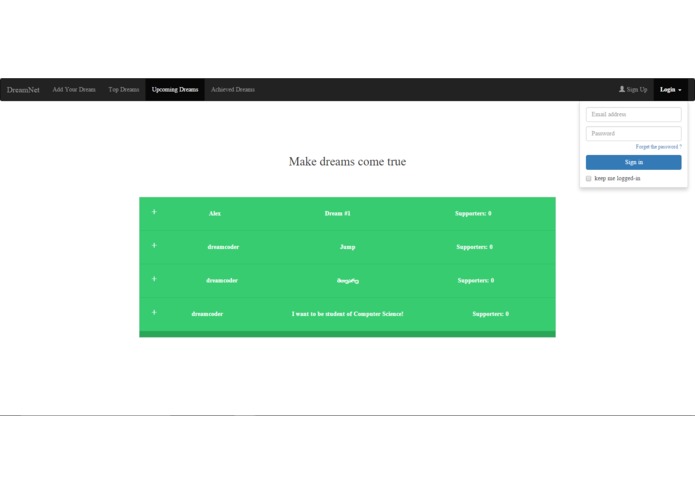Click Supporters: 0 in Alex row
The height and width of the screenshot is (494, 695).
point(473,214)
